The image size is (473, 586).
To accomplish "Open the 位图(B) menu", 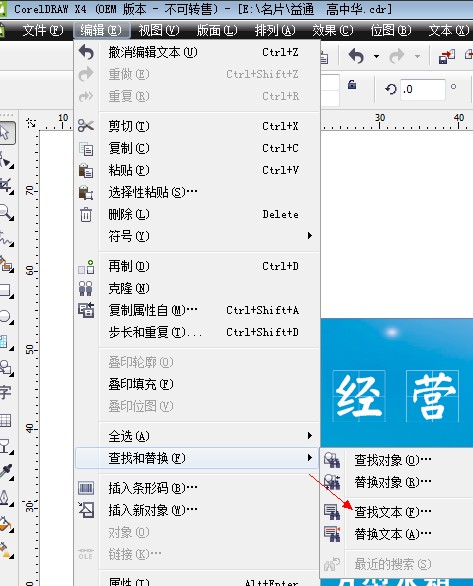I will [x=390, y=30].
